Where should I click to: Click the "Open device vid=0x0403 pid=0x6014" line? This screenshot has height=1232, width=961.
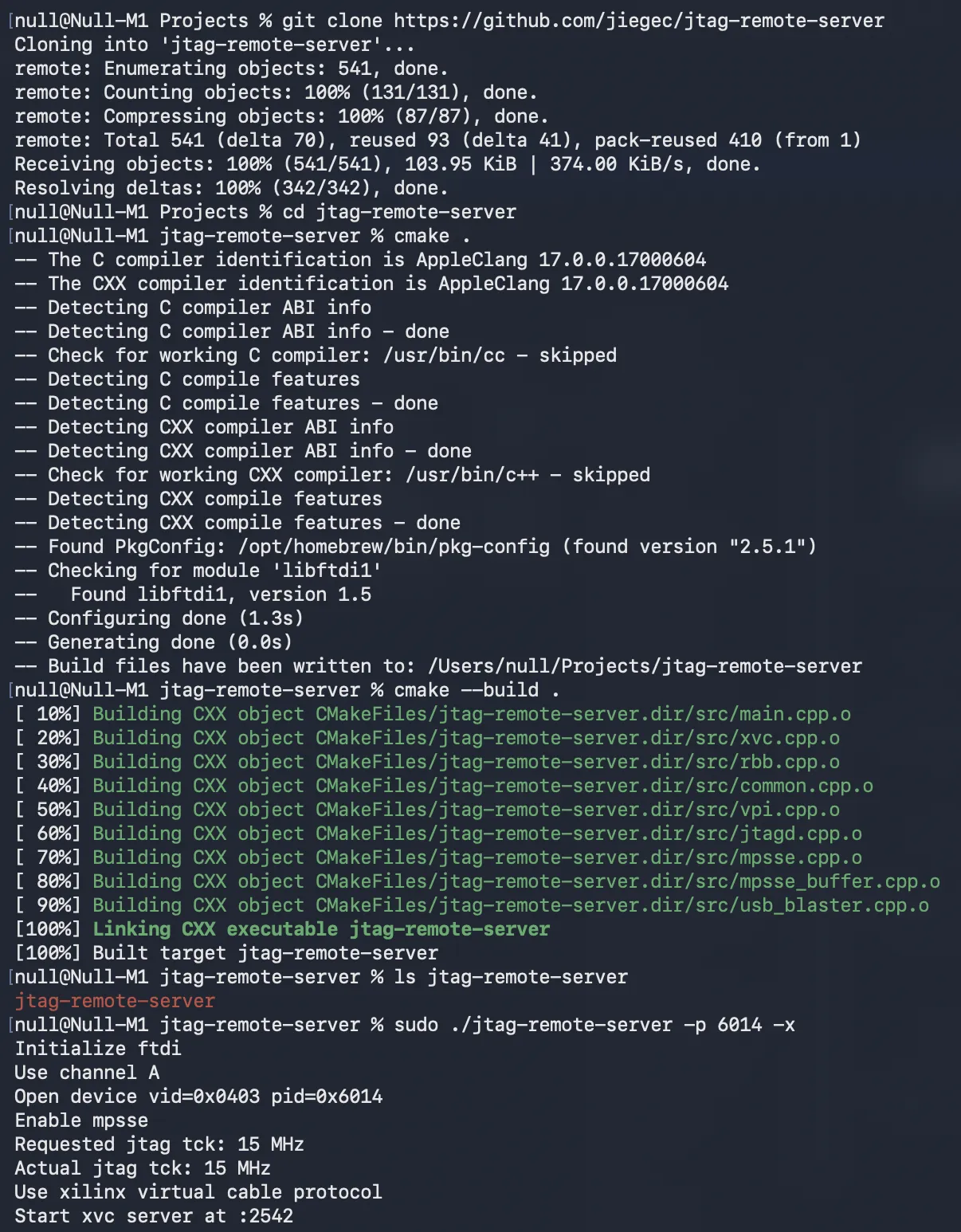point(198,1097)
